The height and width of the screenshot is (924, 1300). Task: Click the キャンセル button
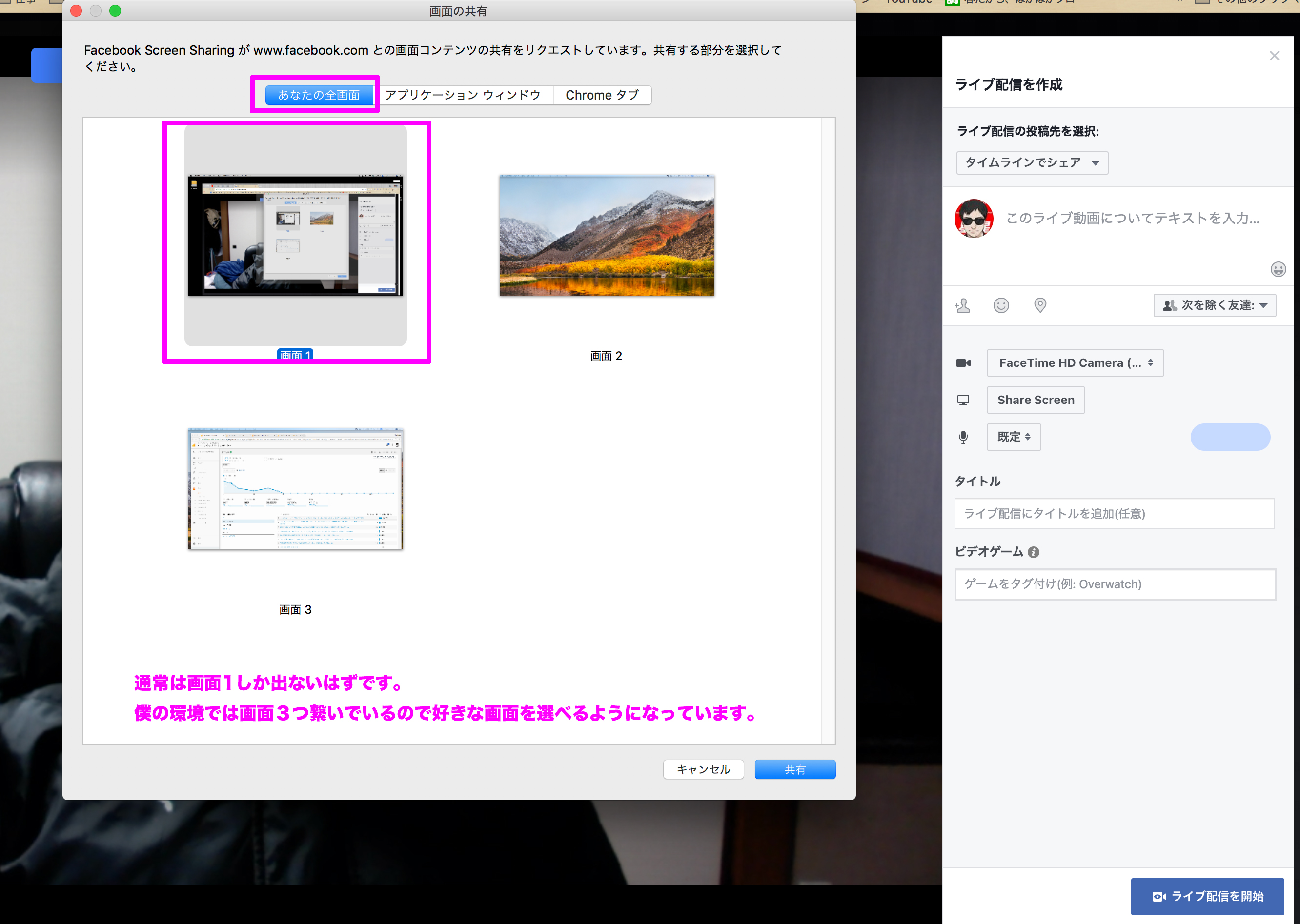click(x=703, y=769)
